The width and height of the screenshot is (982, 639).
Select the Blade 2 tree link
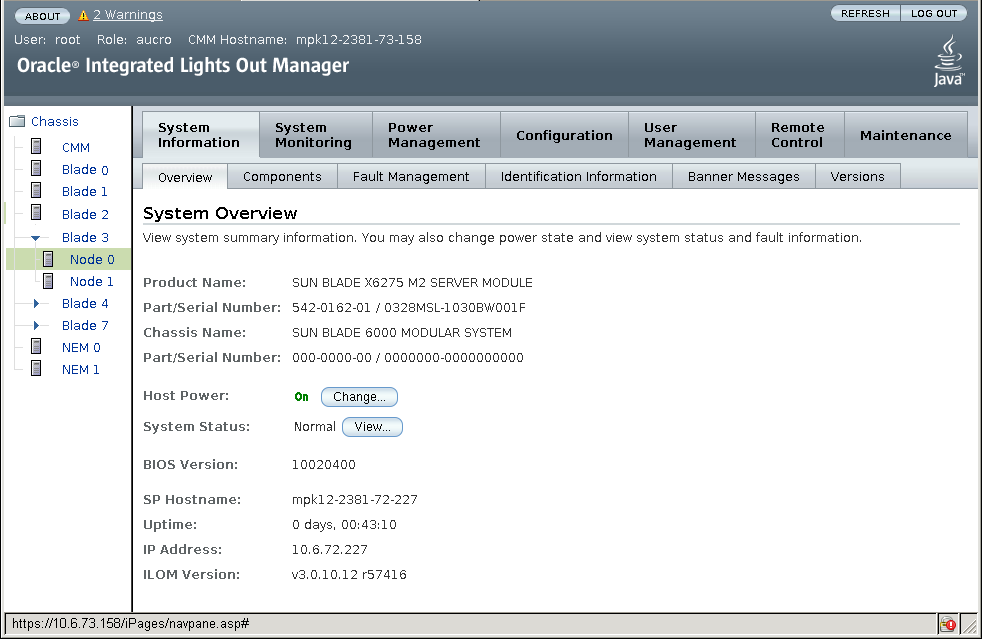[85, 214]
